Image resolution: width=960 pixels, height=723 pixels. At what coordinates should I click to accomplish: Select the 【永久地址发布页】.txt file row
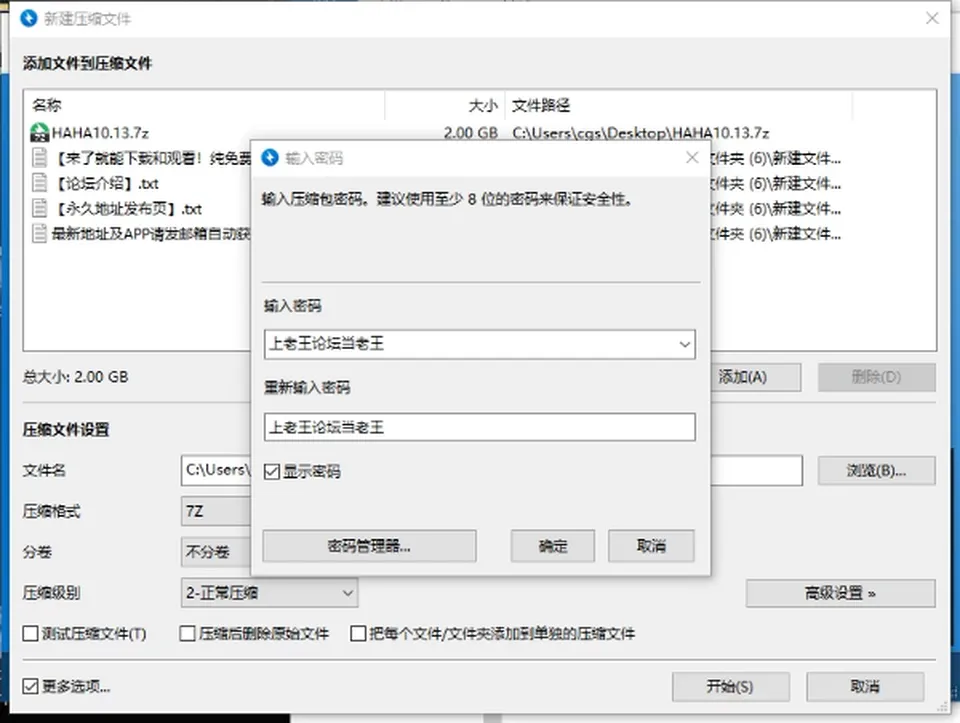click(128, 209)
